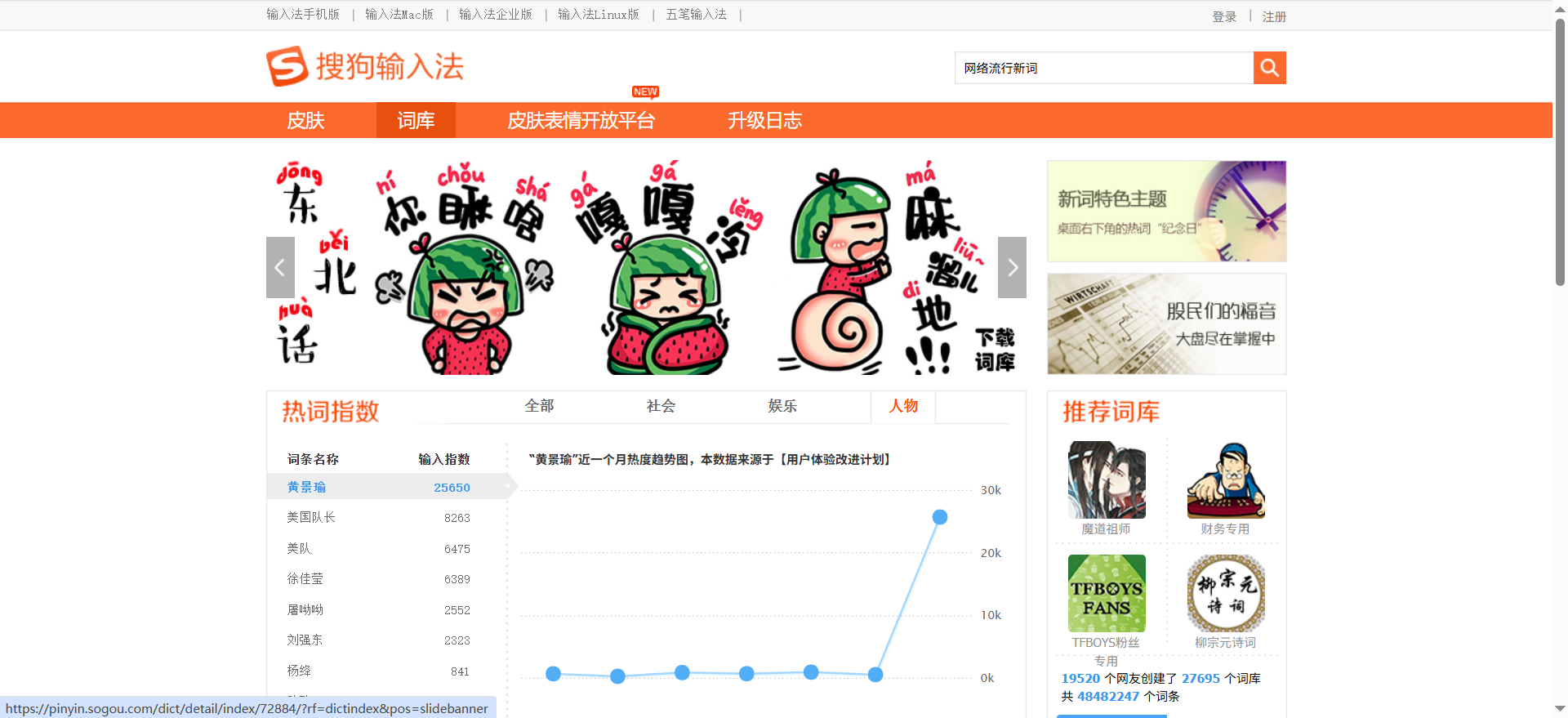Switch hot words to 社会 tab
1568x718 pixels.
point(661,406)
